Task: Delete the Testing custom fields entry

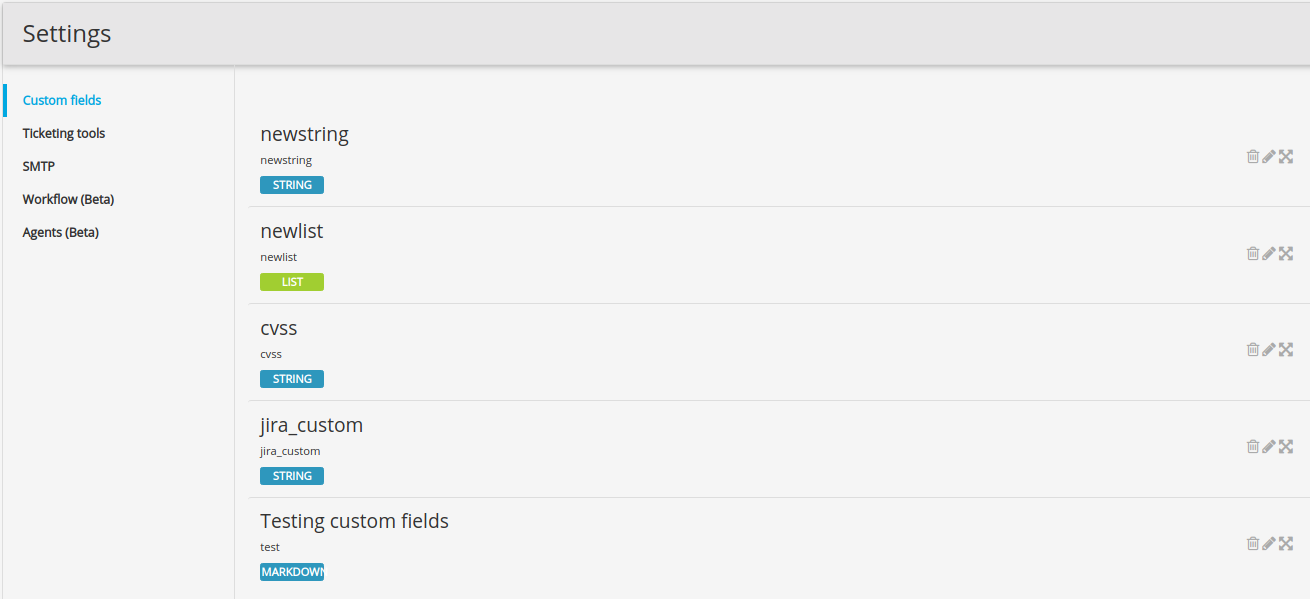Action: tap(1252, 543)
